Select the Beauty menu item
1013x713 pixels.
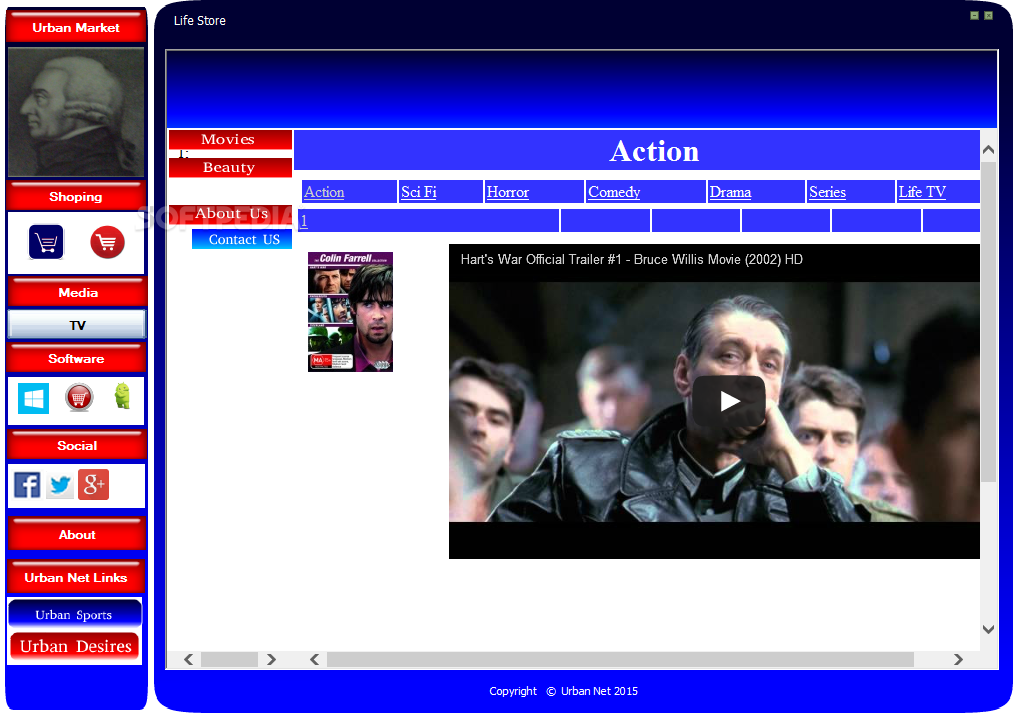[x=230, y=167]
